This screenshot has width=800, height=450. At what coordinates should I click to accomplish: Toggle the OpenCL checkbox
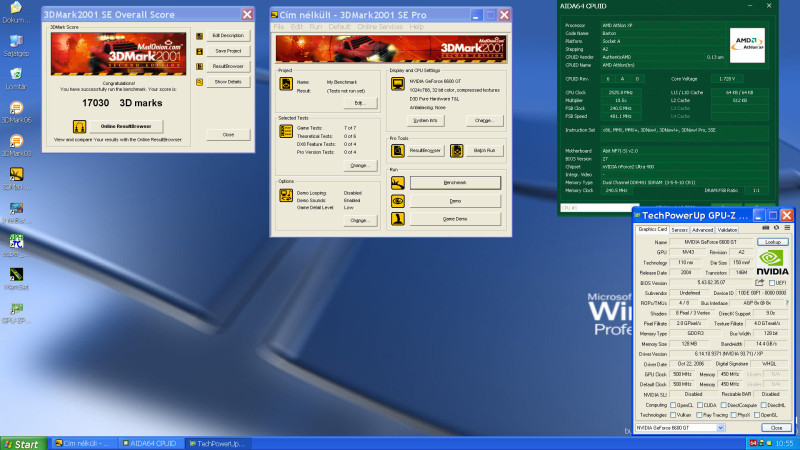click(673, 405)
